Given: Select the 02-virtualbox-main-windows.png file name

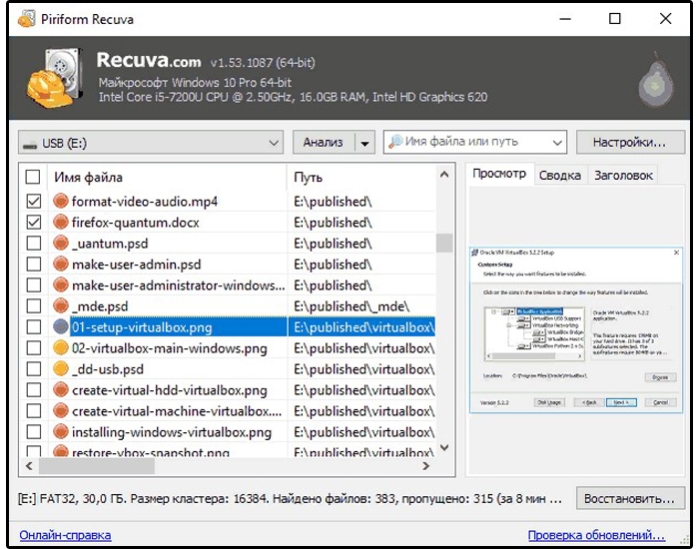Looking at the screenshot, I should 169,348.
